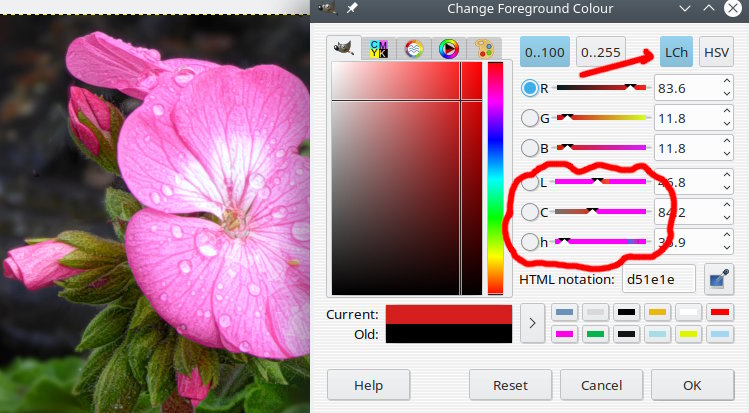
Task: Click the Old black colour preview
Action: [449, 333]
